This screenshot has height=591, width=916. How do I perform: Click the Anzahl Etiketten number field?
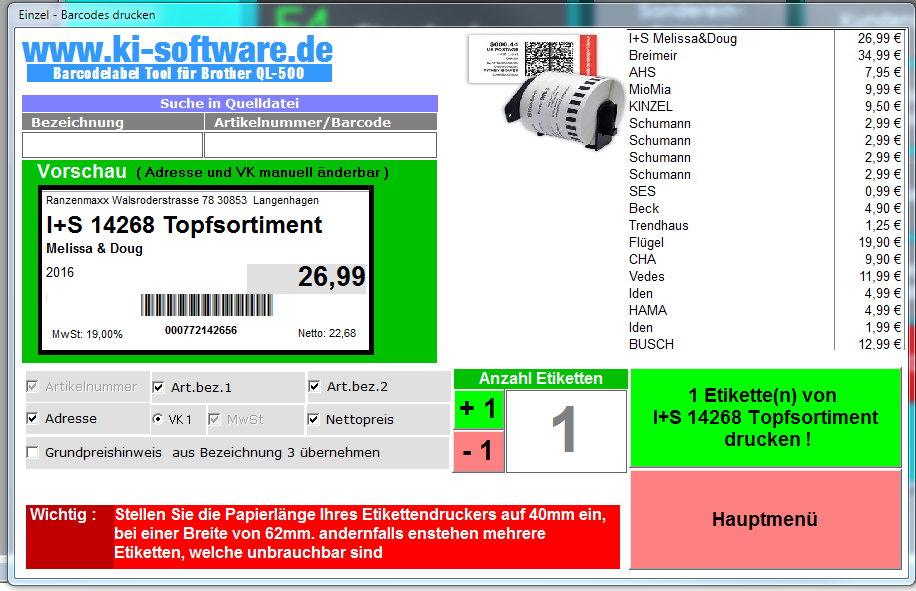pyautogui.click(x=565, y=431)
